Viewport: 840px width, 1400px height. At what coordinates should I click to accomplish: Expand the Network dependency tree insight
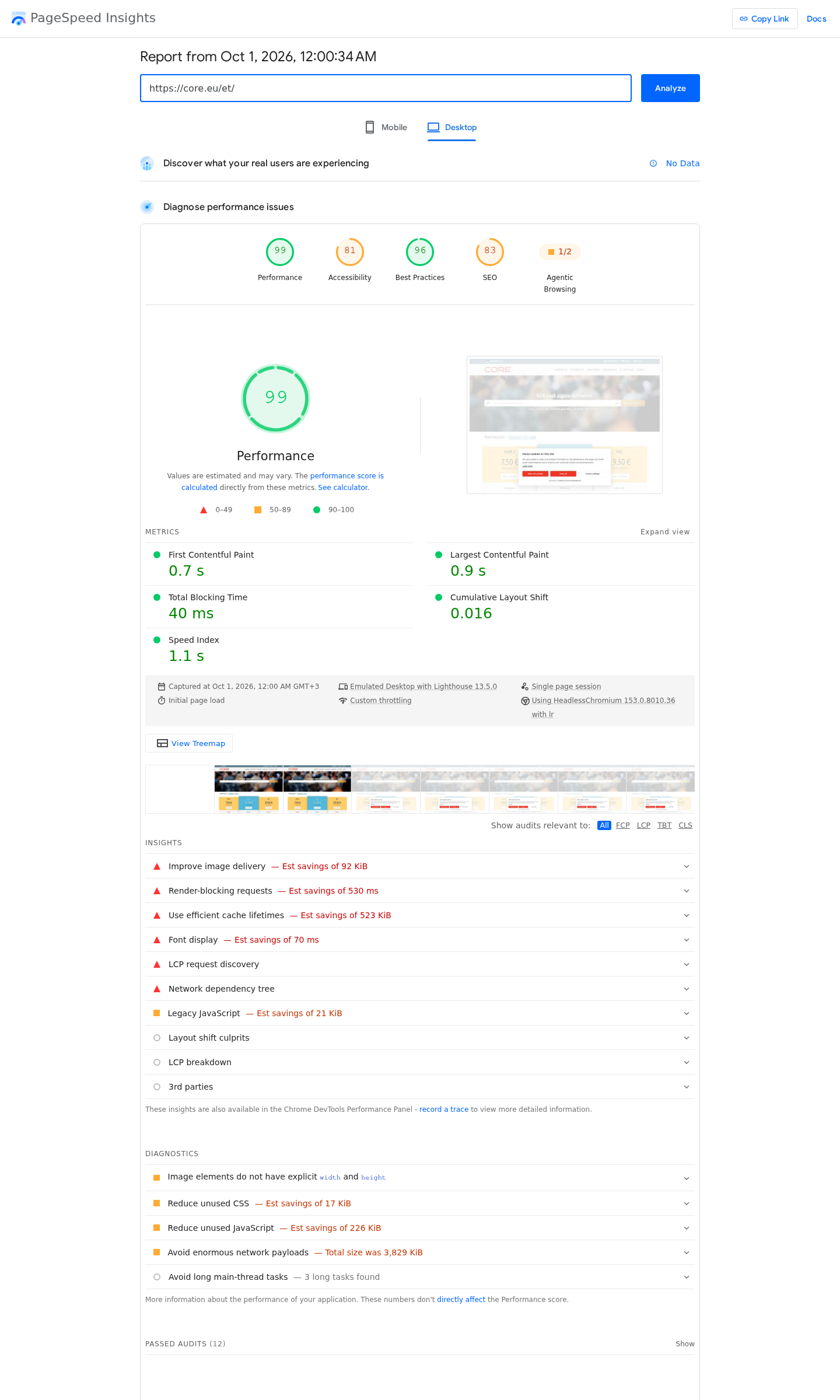pyautogui.click(x=420, y=989)
